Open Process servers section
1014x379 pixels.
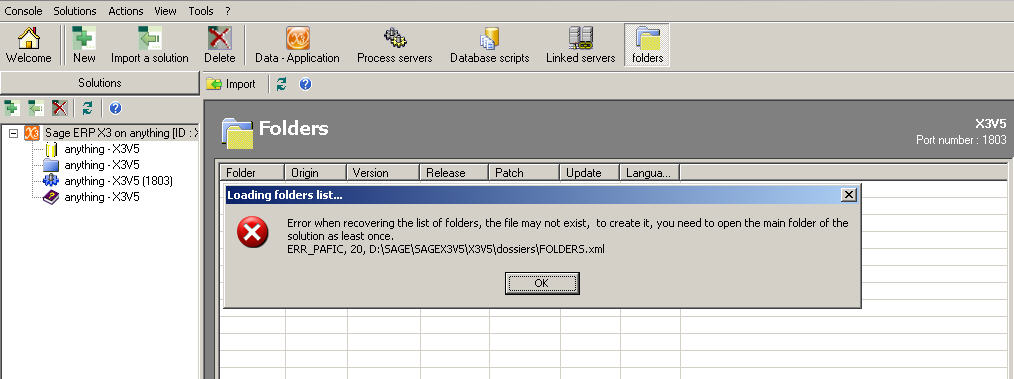[x=394, y=45]
